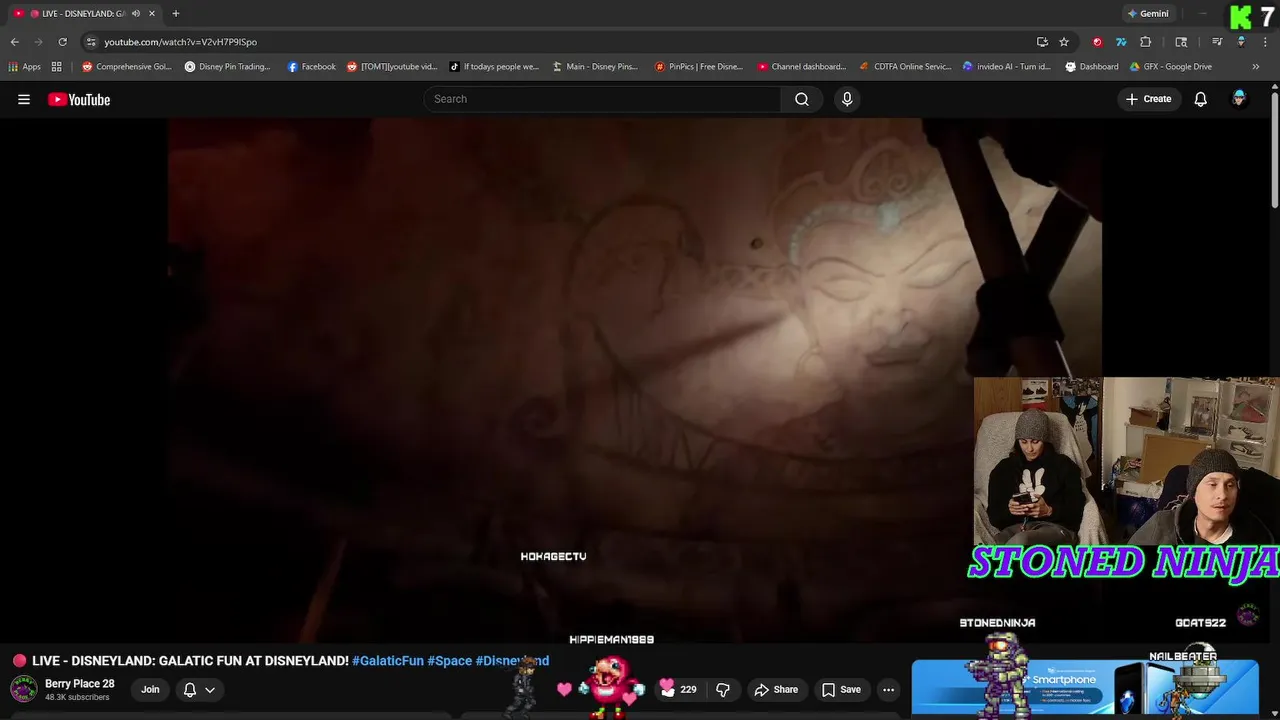Open the If todays people we... bookmark
This screenshot has width=1280, height=720.
pos(494,67)
